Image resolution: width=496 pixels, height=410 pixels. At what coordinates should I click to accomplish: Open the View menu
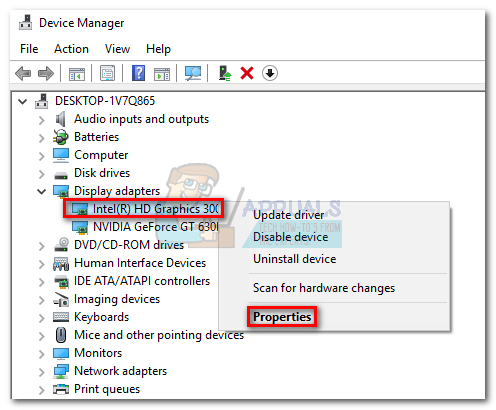click(117, 49)
